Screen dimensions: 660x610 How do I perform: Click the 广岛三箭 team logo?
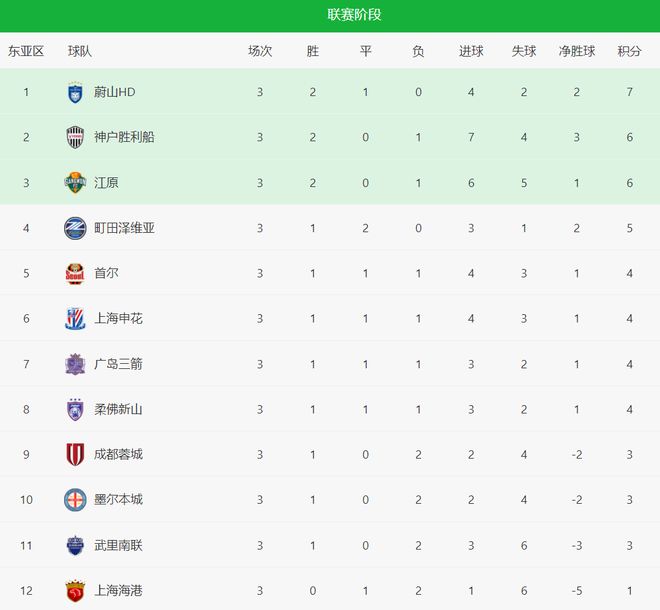[x=75, y=364]
